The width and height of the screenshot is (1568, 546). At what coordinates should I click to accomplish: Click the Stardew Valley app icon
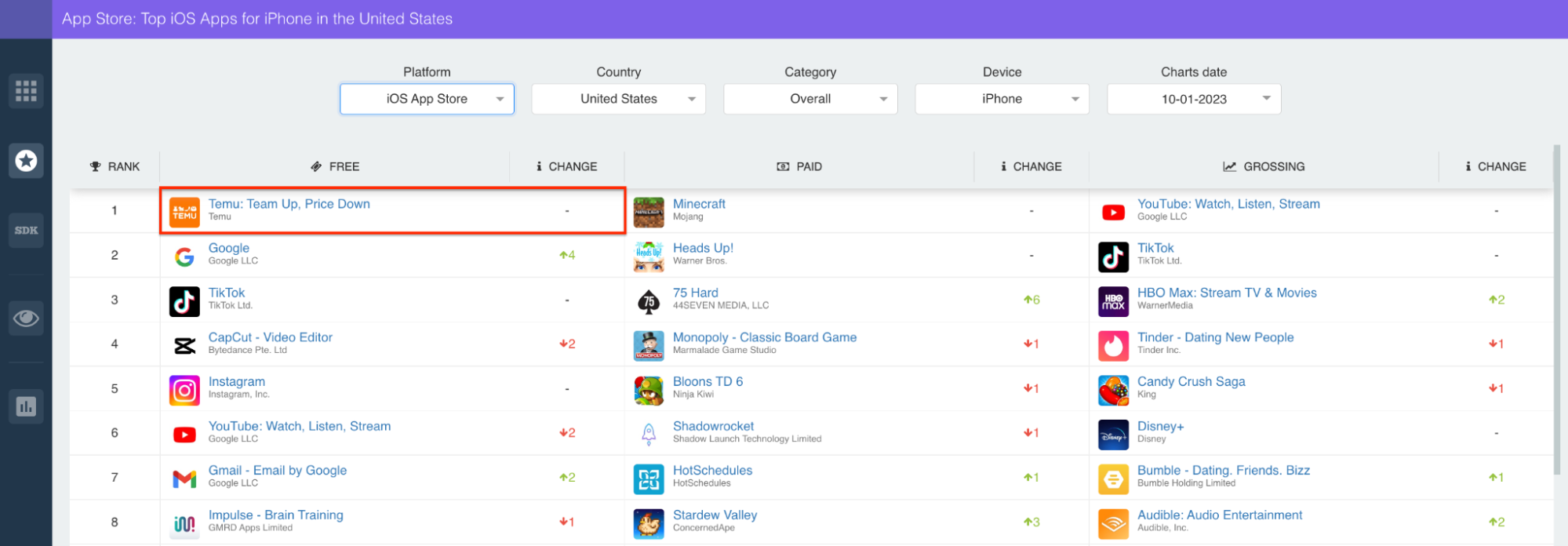pyautogui.click(x=649, y=523)
